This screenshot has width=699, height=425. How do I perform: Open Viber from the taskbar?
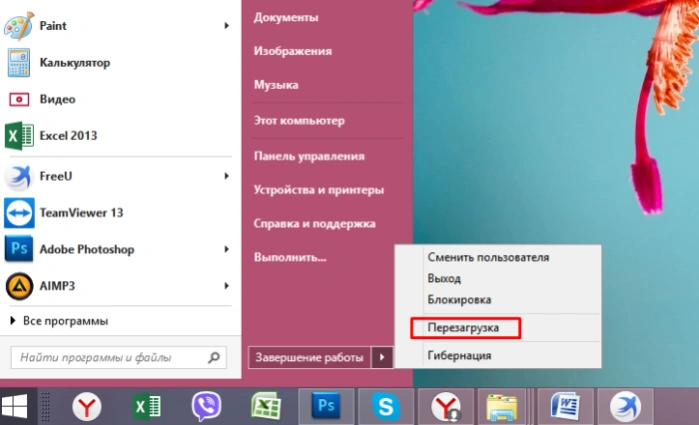pos(206,406)
